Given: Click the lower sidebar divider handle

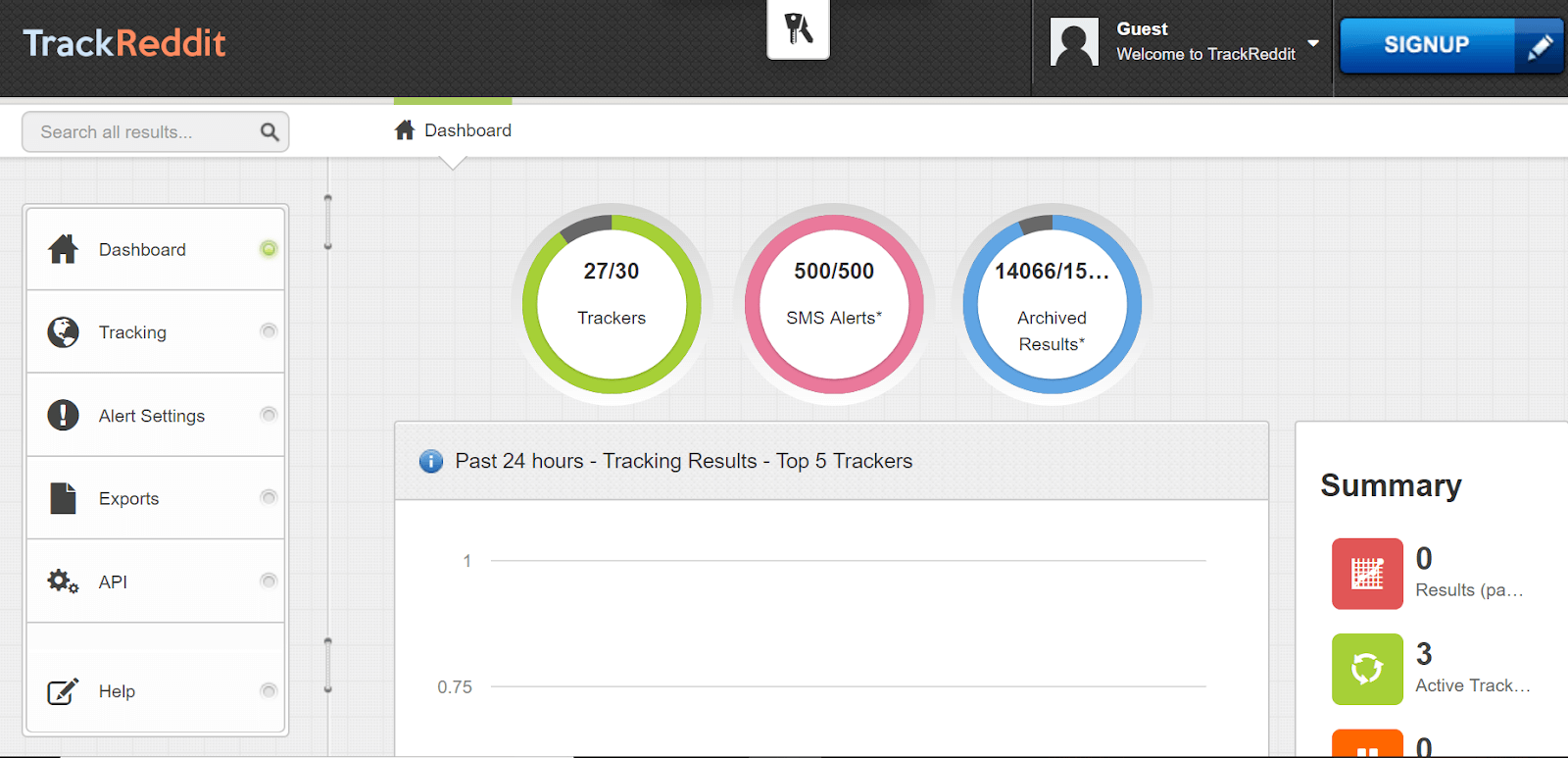Looking at the screenshot, I should (x=328, y=666).
